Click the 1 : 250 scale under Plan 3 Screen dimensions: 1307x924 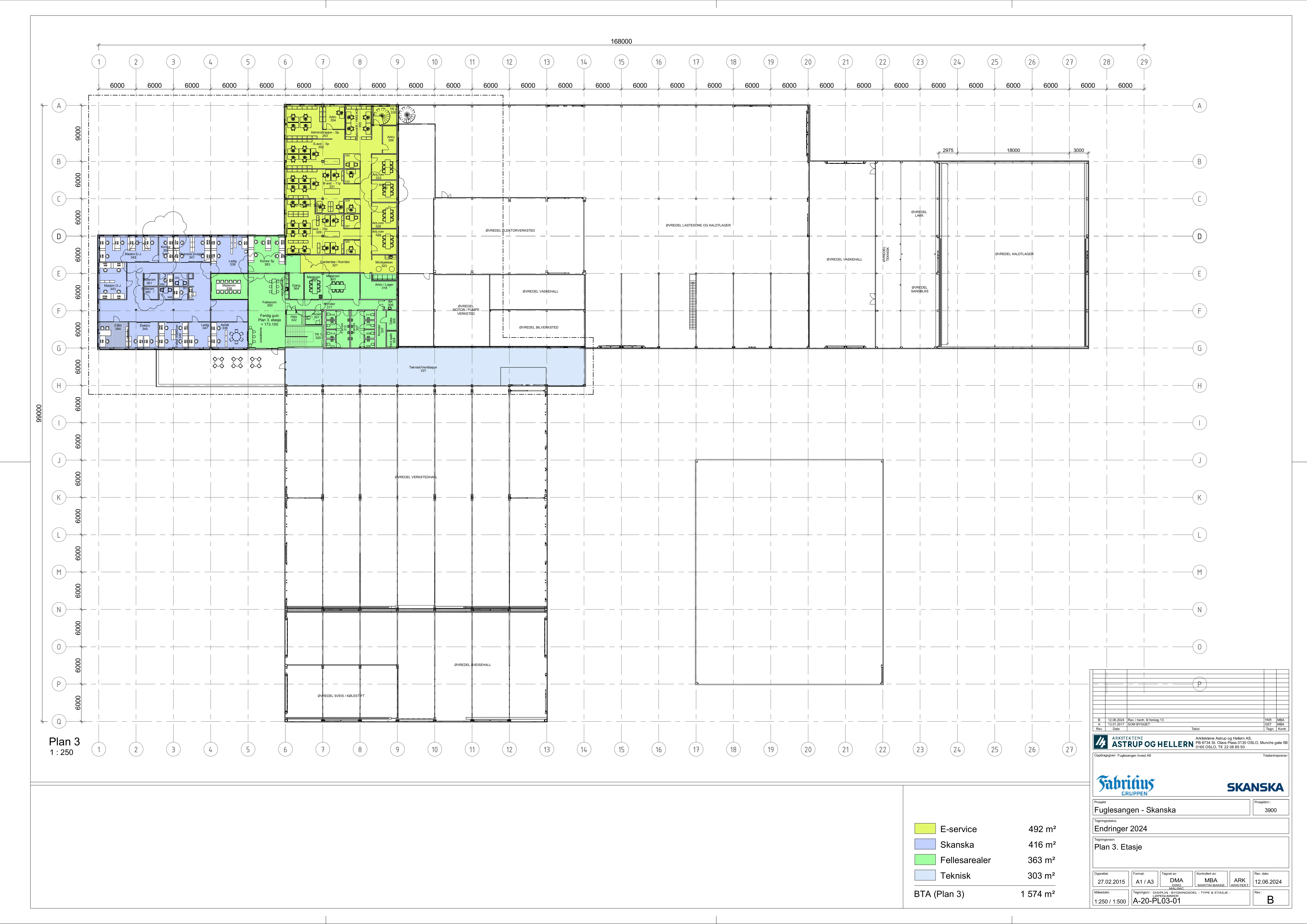[62, 753]
